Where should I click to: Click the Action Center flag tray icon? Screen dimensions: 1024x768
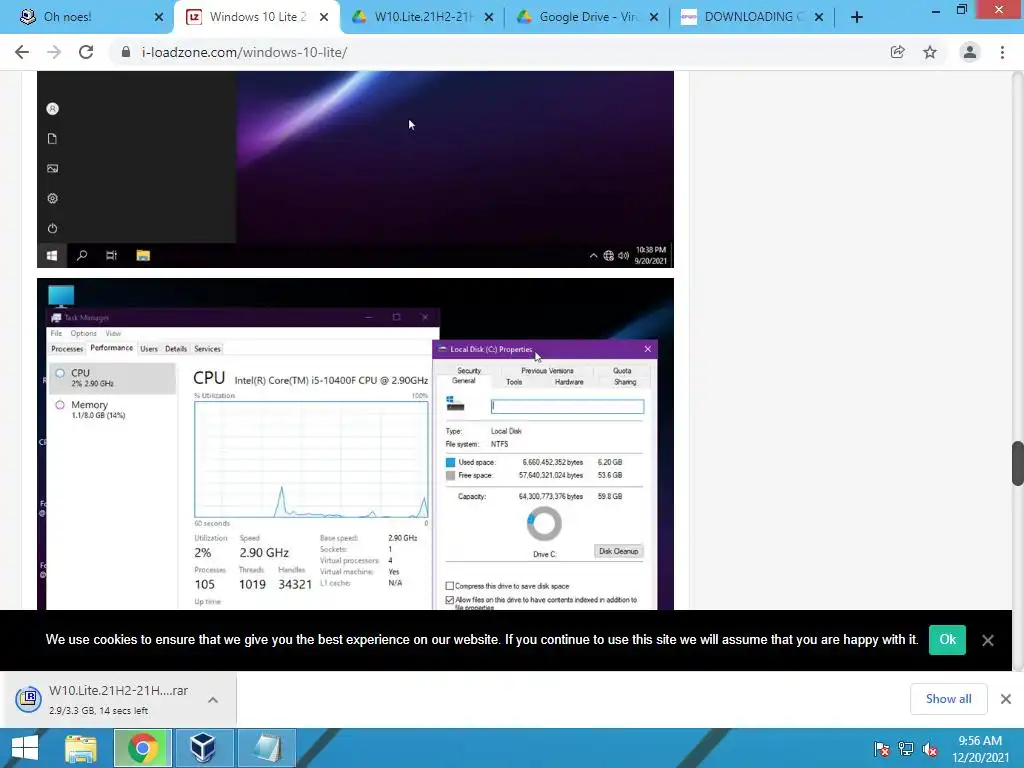pos(881,749)
